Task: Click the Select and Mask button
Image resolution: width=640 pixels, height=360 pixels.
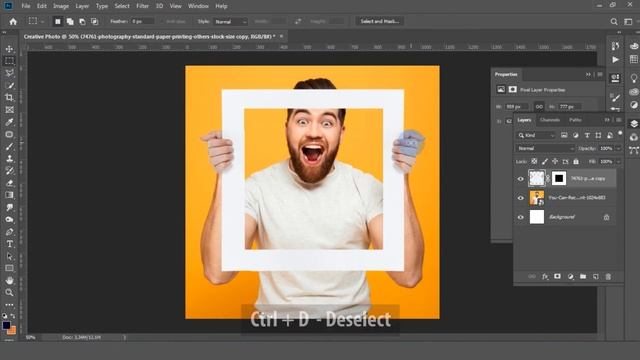Action: [x=380, y=21]
